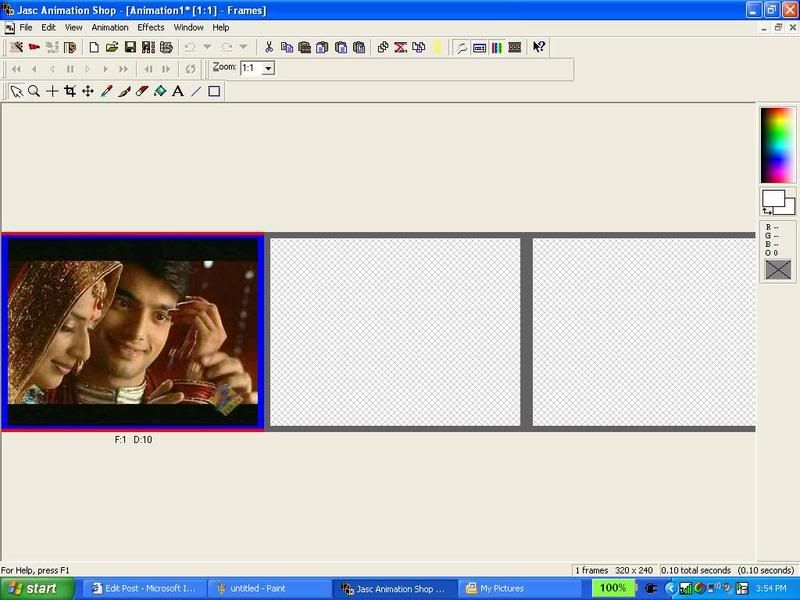Screen dimensions: 800x600
Task: Save the animation with the floppy icon
Action: (x=130, y=47)
